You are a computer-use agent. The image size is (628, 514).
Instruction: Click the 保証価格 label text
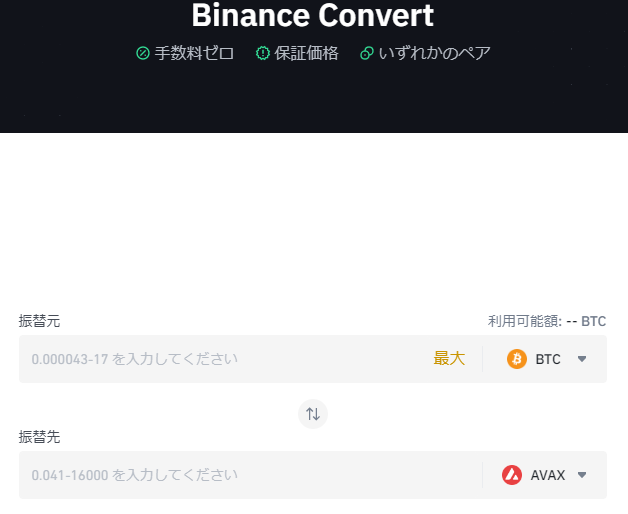pos(306,53)
